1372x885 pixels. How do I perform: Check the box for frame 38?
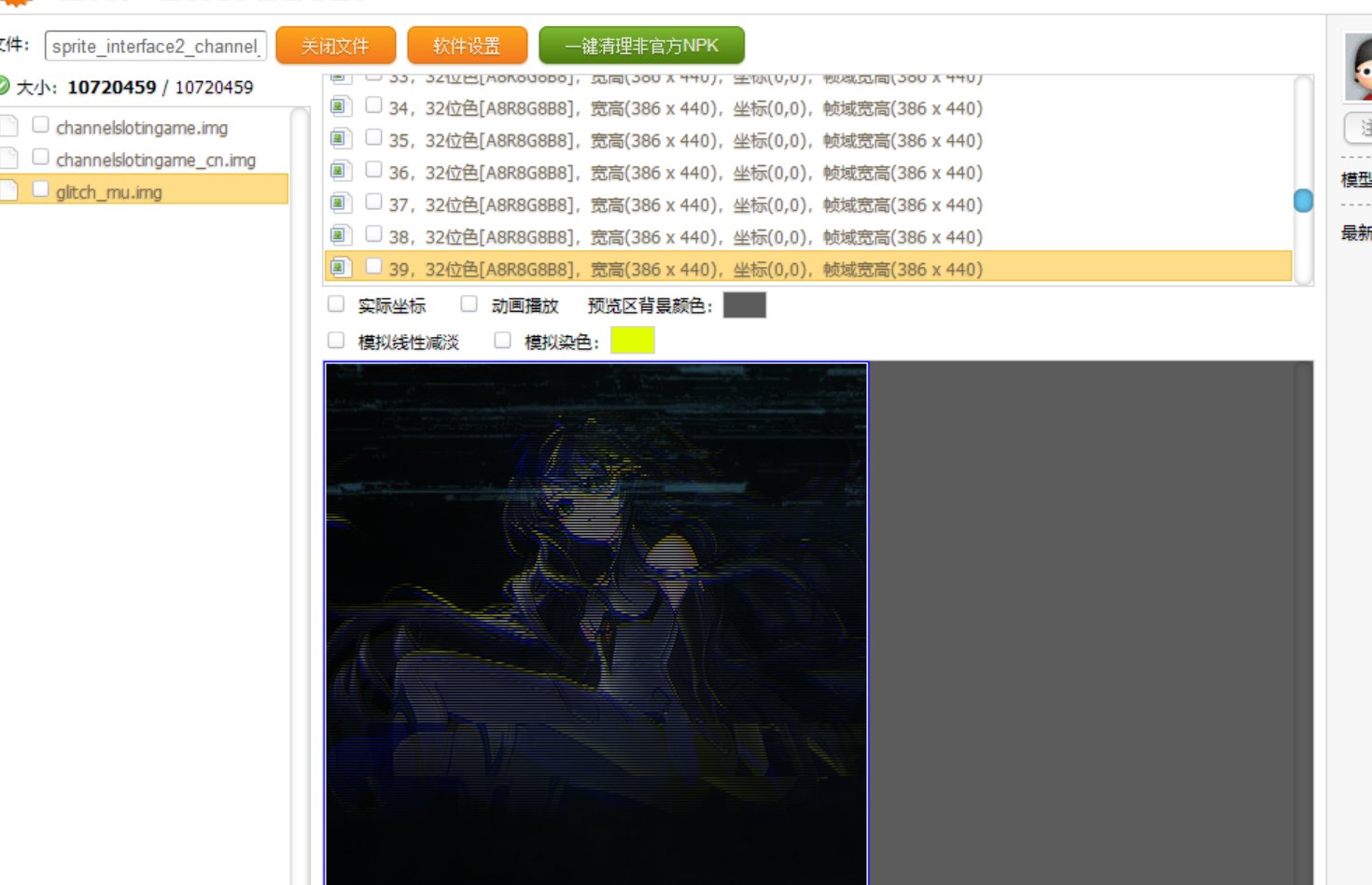(x=373, y=234)
